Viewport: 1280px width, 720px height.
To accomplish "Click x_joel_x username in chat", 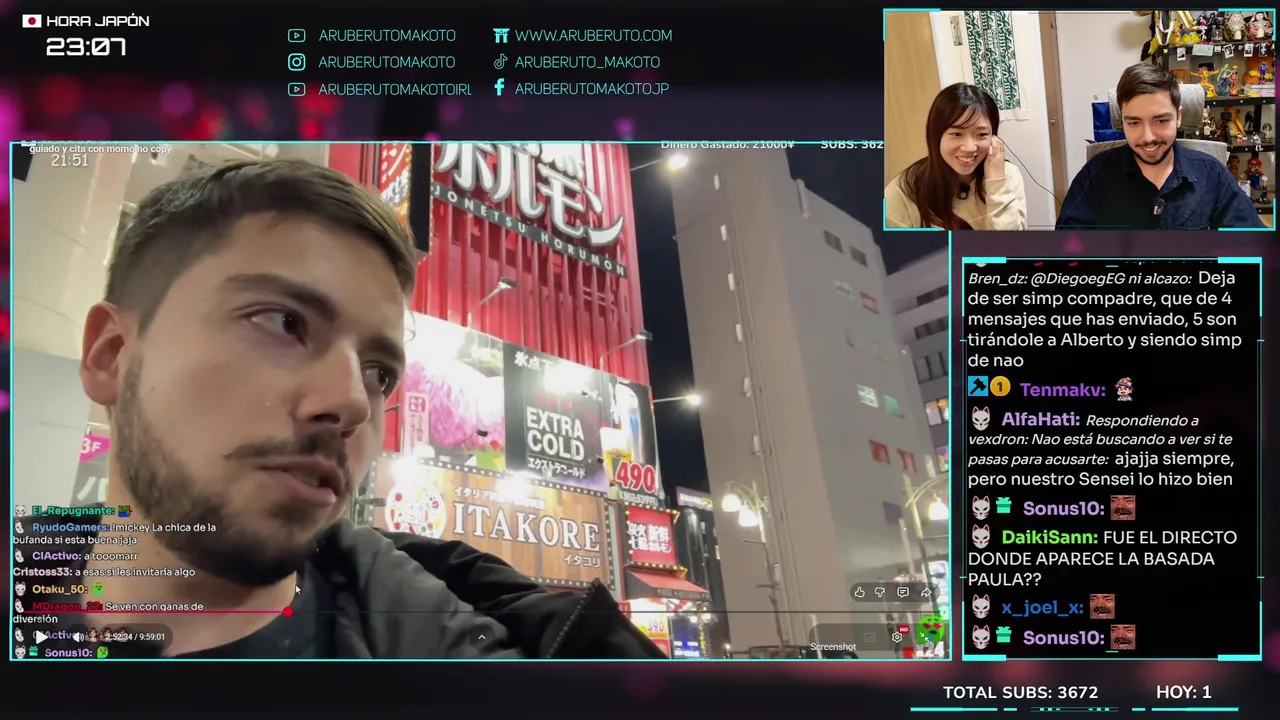I will pos(1042,608).
